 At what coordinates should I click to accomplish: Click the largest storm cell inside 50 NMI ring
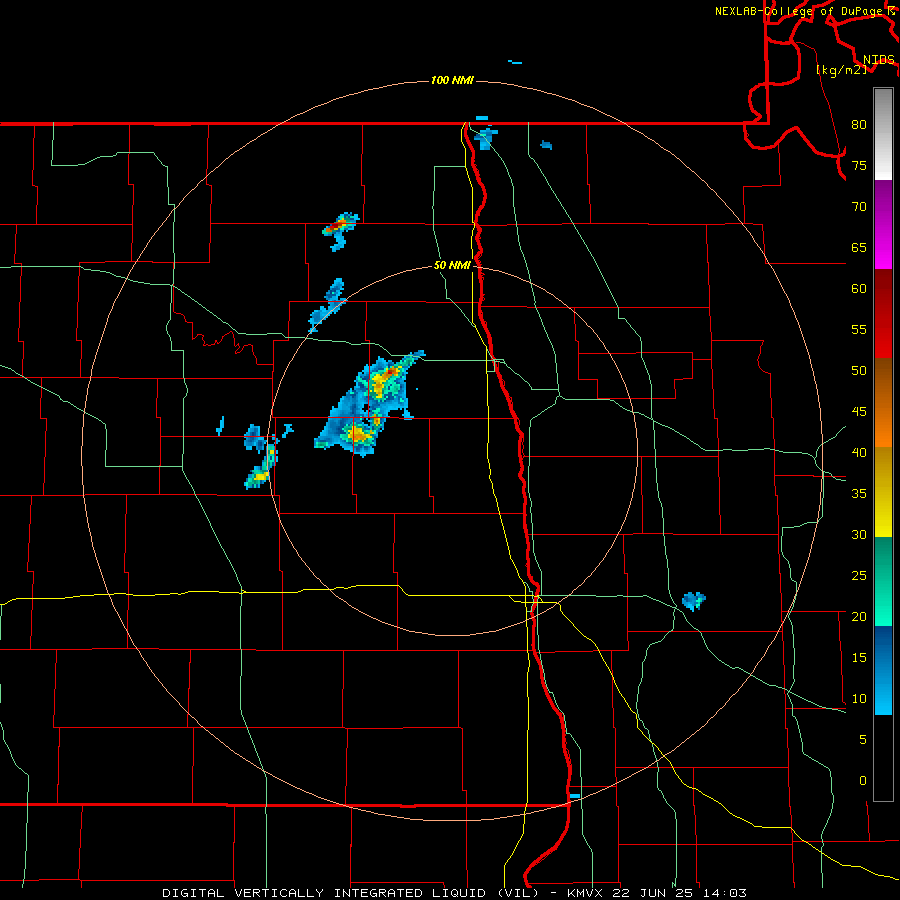click(370, 404)
